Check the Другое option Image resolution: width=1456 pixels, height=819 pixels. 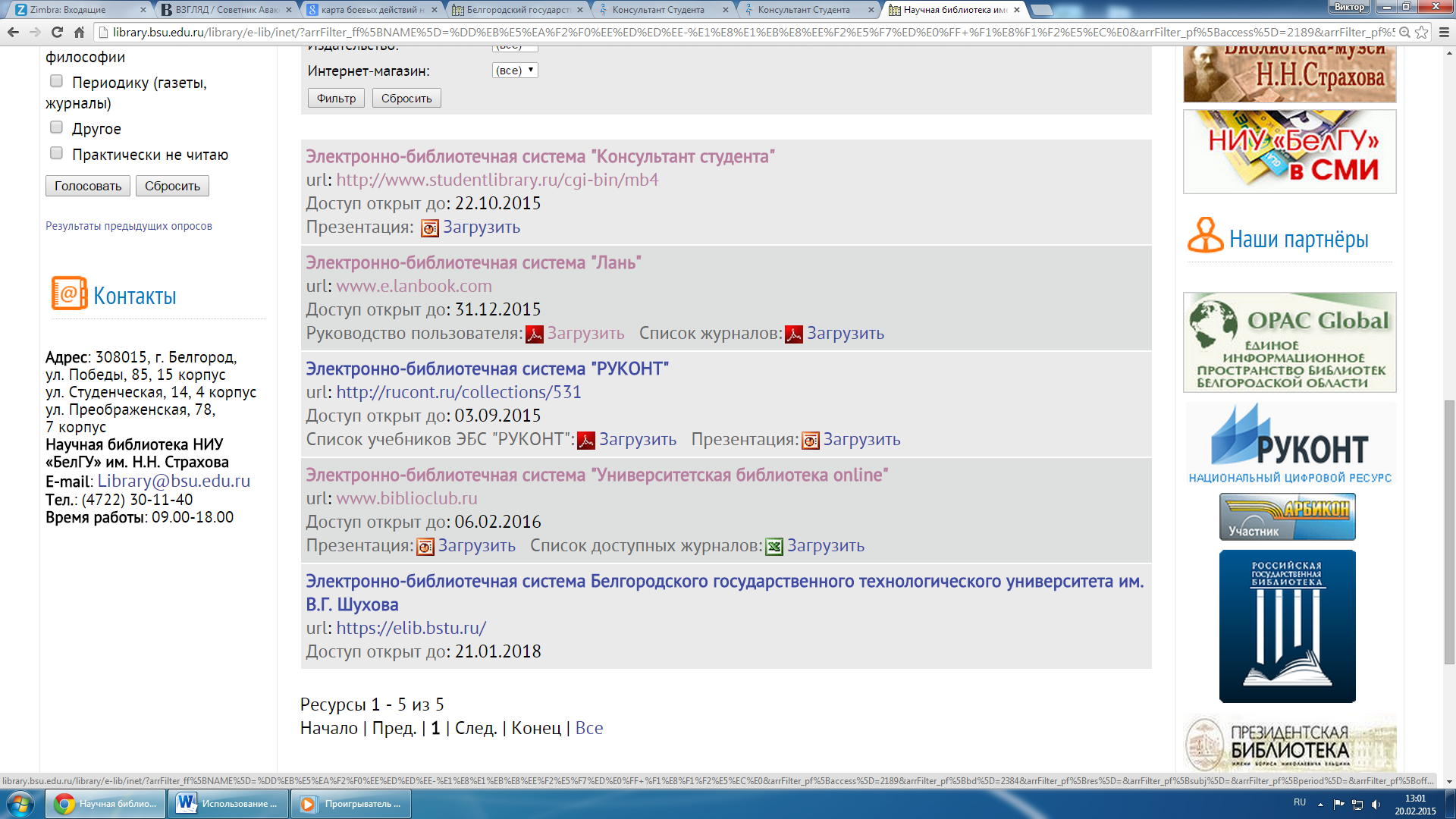(56, 127)
